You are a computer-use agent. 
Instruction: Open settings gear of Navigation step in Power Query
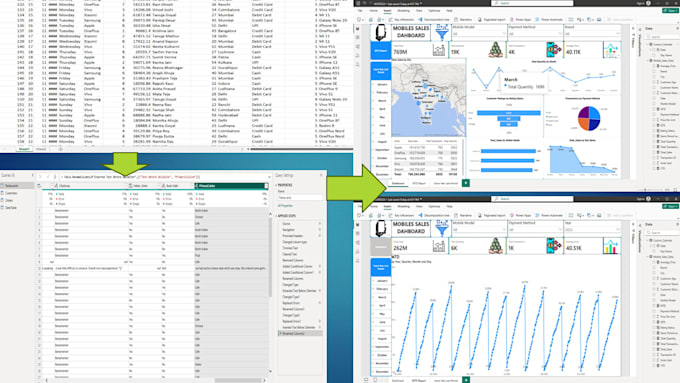(x=320, y=230)
